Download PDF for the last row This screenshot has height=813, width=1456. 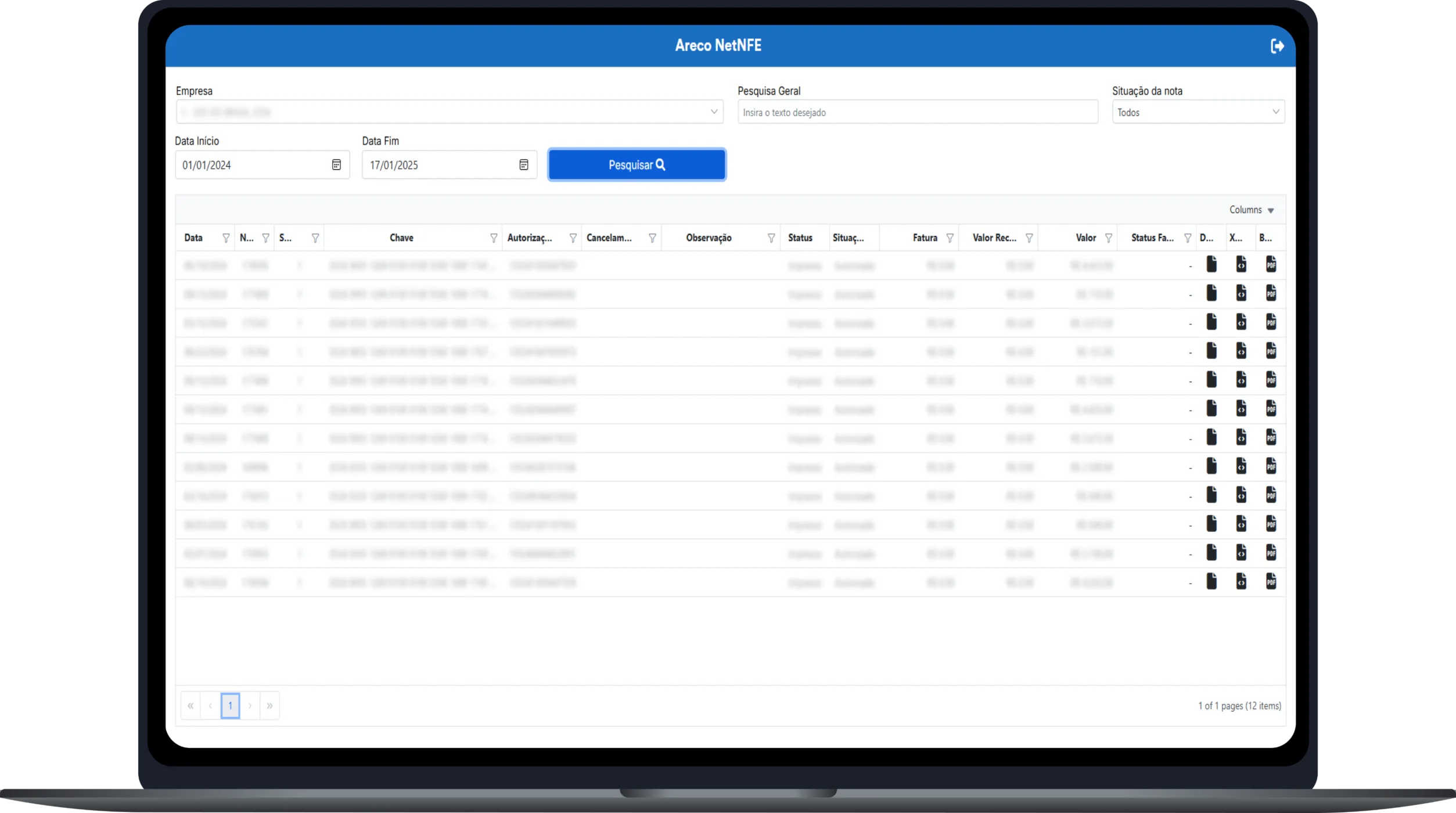point(1271,581)
